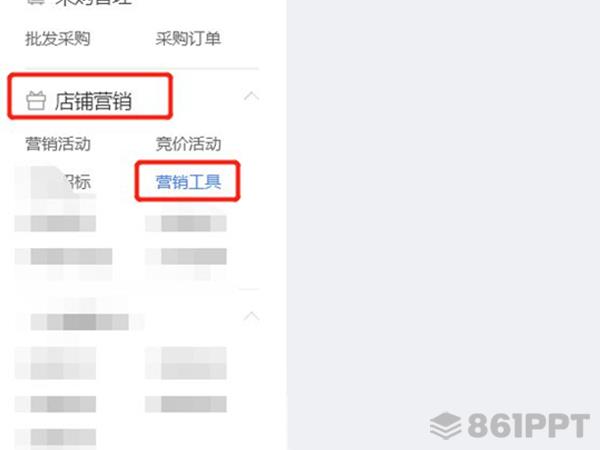This screenshot has width=600, height=450.
Task: Click the blurred section title beside lower chevron
Action: tap(80, 321)
